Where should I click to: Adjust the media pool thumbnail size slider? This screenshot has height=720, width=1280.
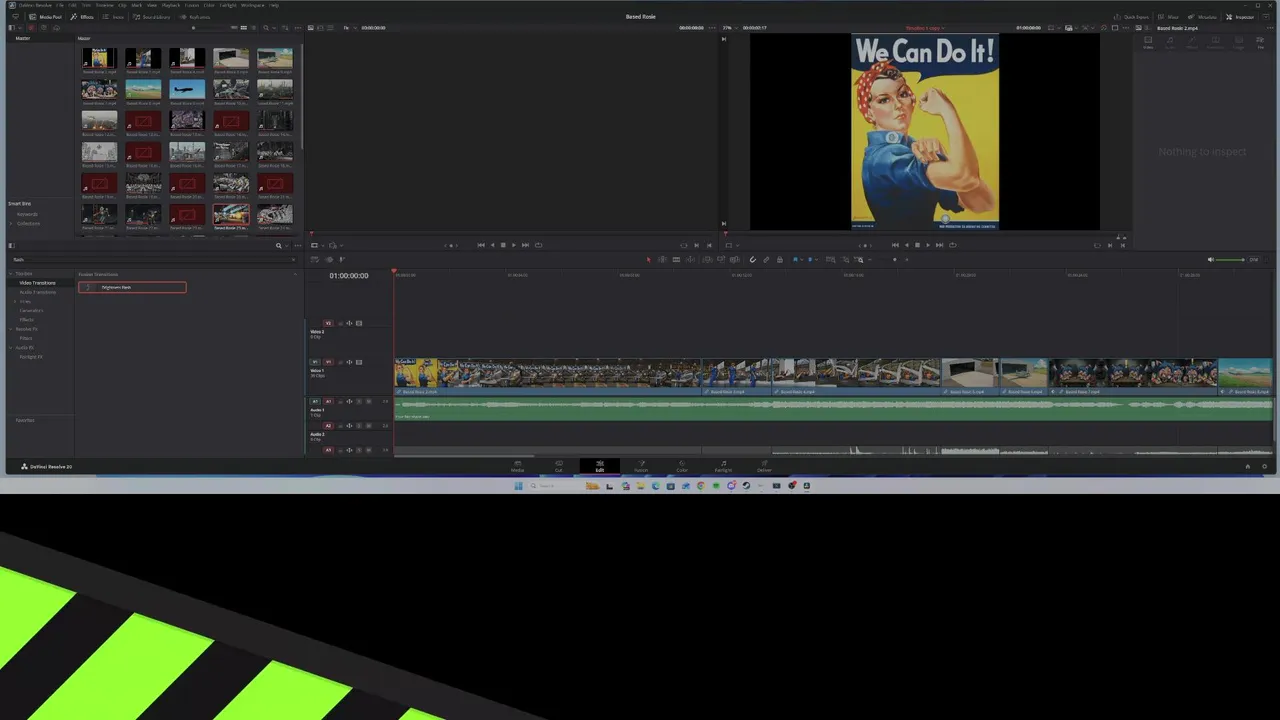(193, 27)
